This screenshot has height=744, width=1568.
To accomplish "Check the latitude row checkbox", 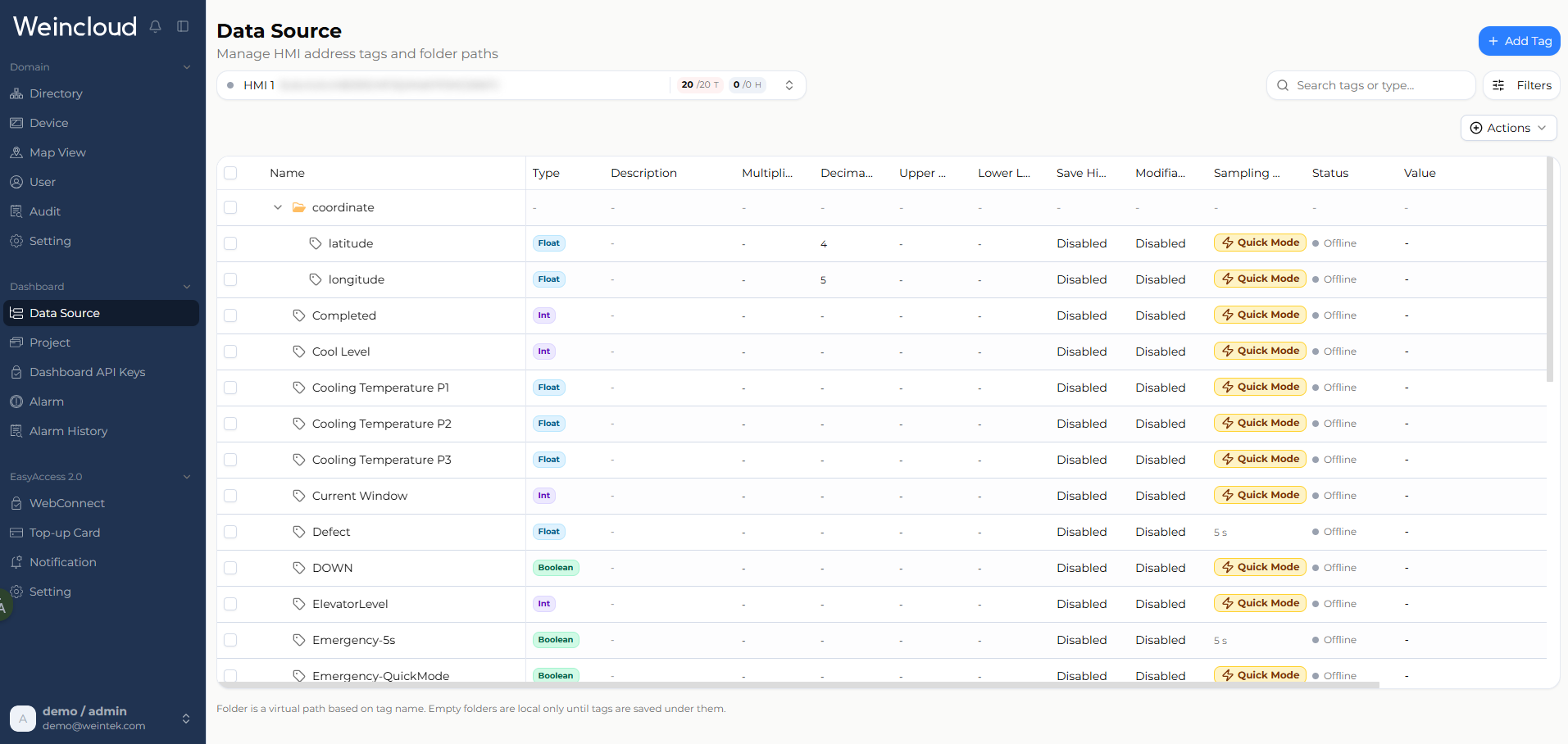I will [230, 243].
